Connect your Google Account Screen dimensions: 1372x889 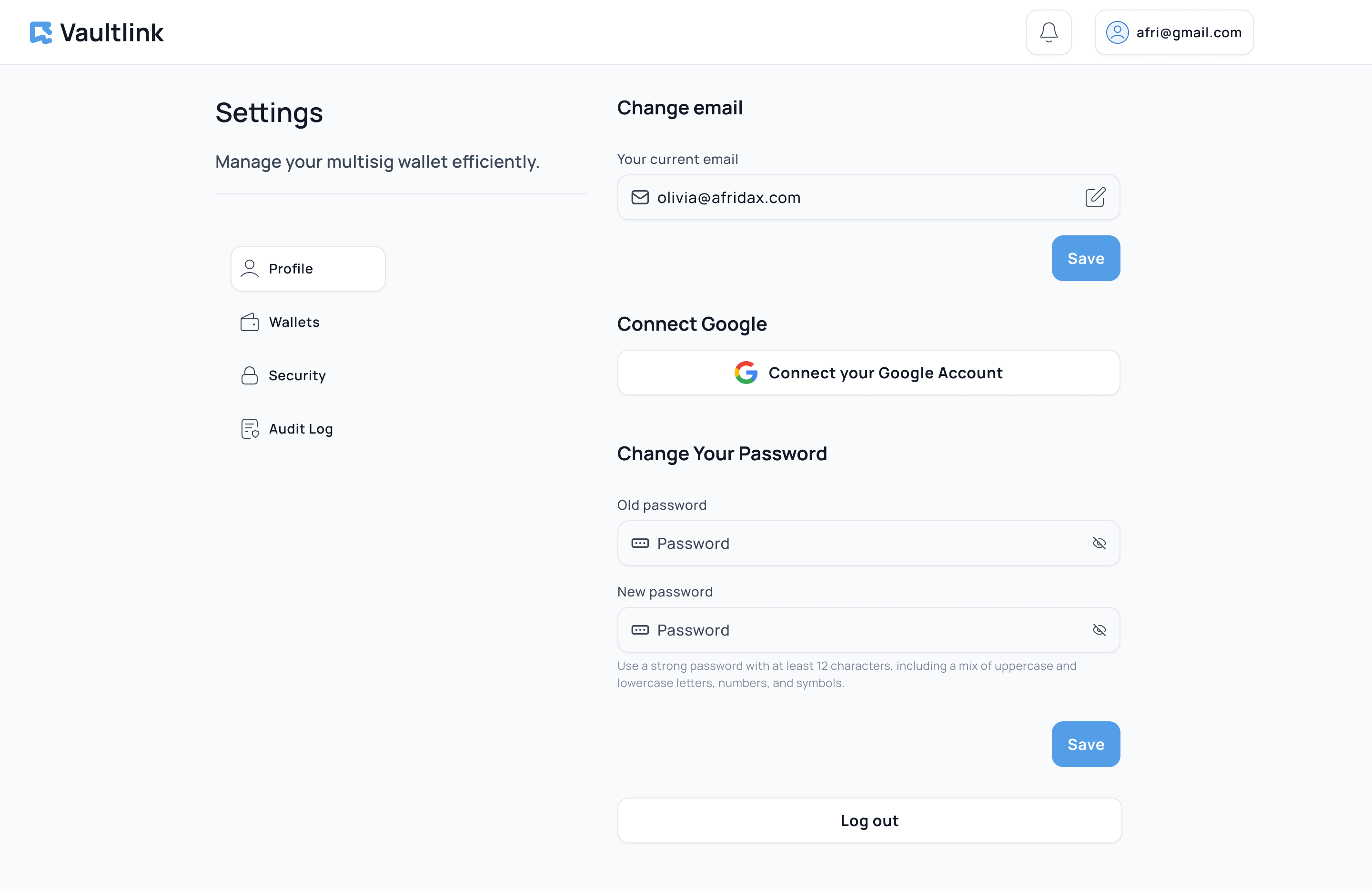pos(868,373)
